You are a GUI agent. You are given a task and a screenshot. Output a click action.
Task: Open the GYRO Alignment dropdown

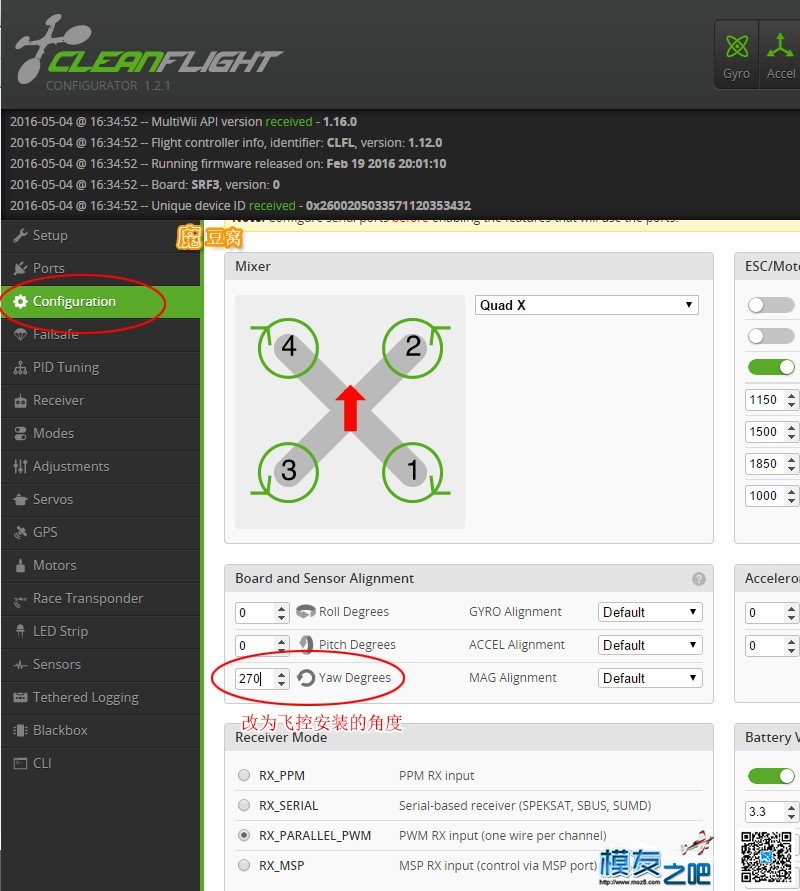(x=650, y=612)
